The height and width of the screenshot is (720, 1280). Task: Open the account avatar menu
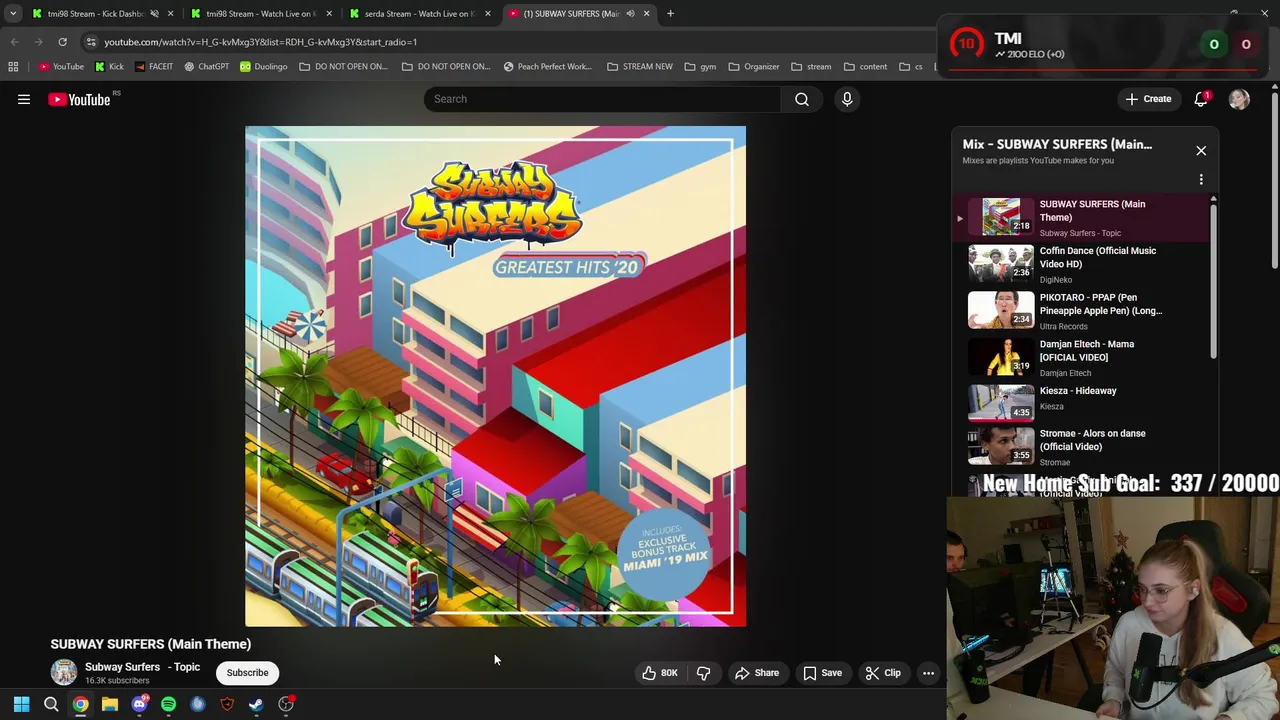[x=1239, y=99]
